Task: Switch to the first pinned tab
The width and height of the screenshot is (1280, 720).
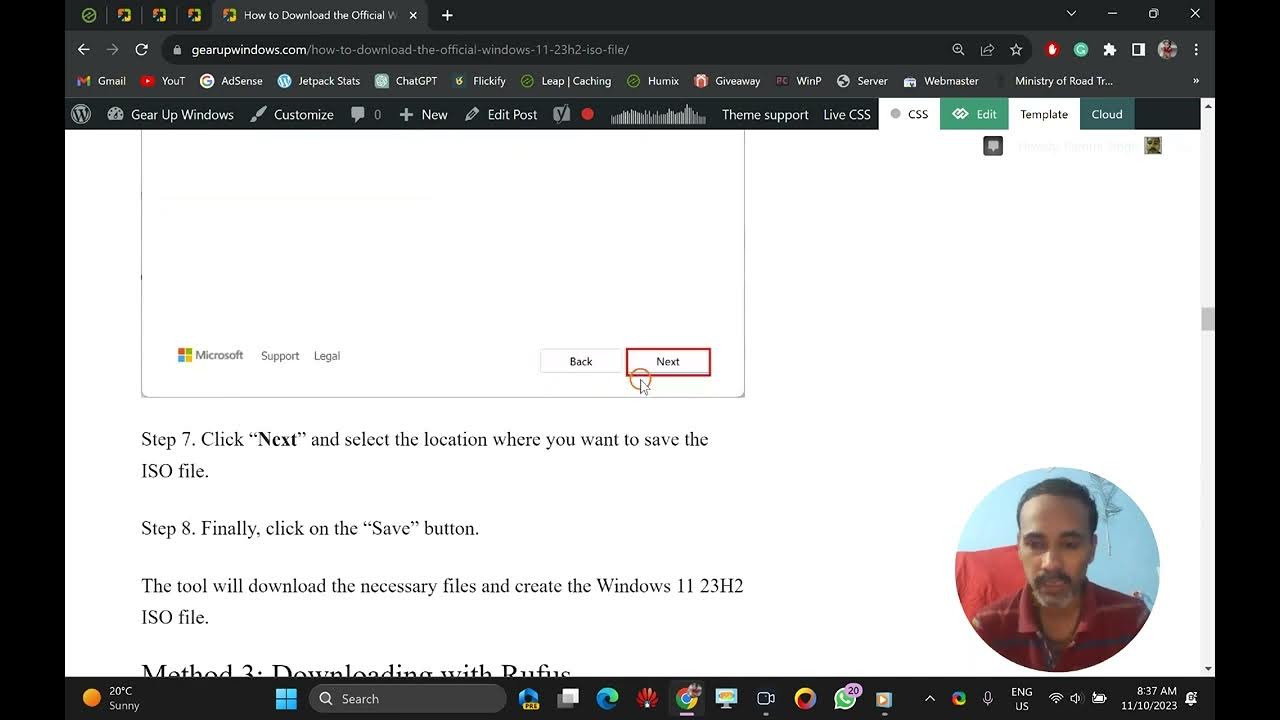Action: (x=89, y=15)
